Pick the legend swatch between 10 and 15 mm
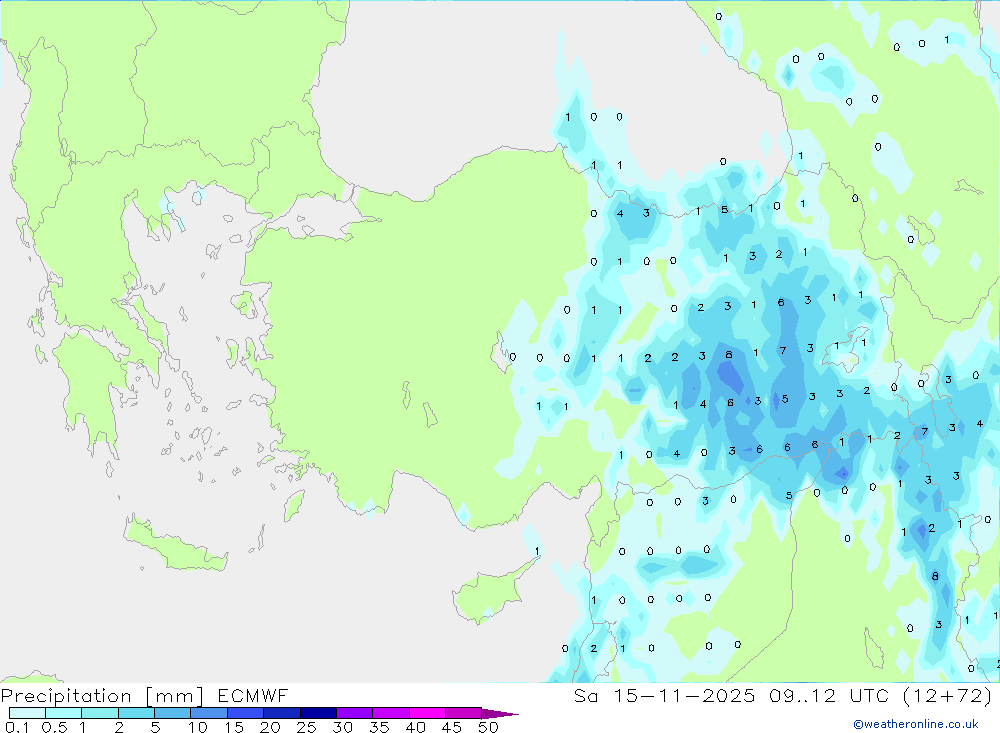Screen dimensions: 1000x733 click(x=209, y=713)
